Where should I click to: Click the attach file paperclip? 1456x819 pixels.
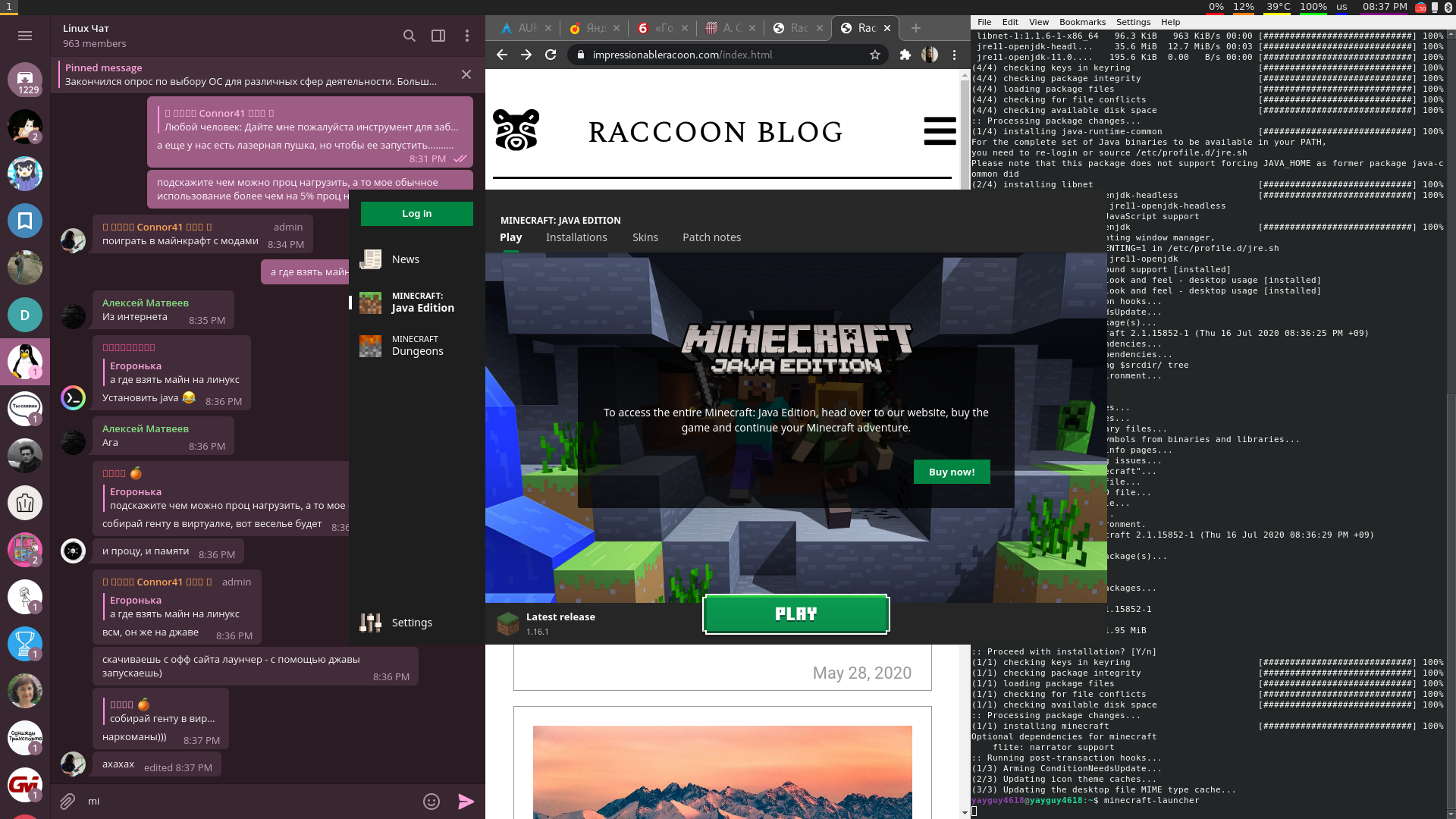tap(67, 801)
